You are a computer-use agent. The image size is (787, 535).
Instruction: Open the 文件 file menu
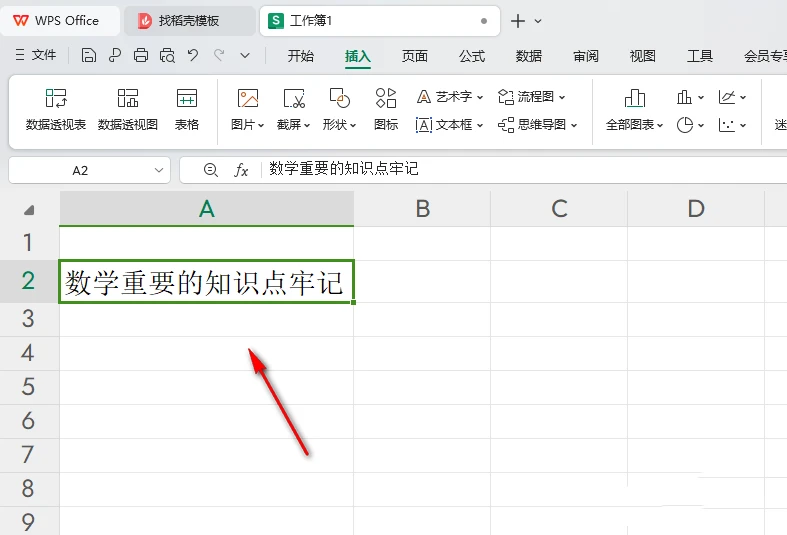point(35,55)
